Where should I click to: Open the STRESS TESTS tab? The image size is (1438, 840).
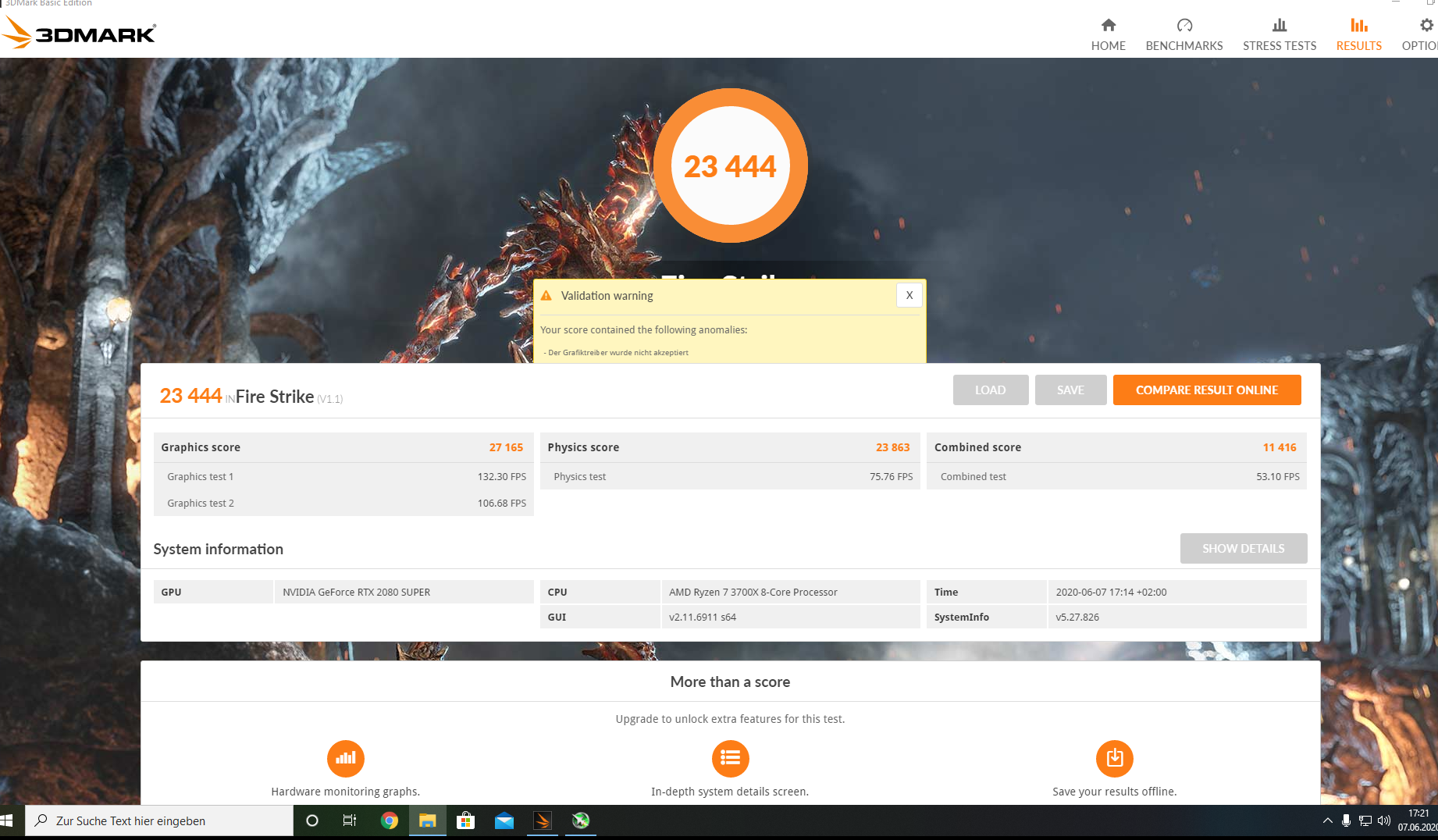[x=1279, y=35]
